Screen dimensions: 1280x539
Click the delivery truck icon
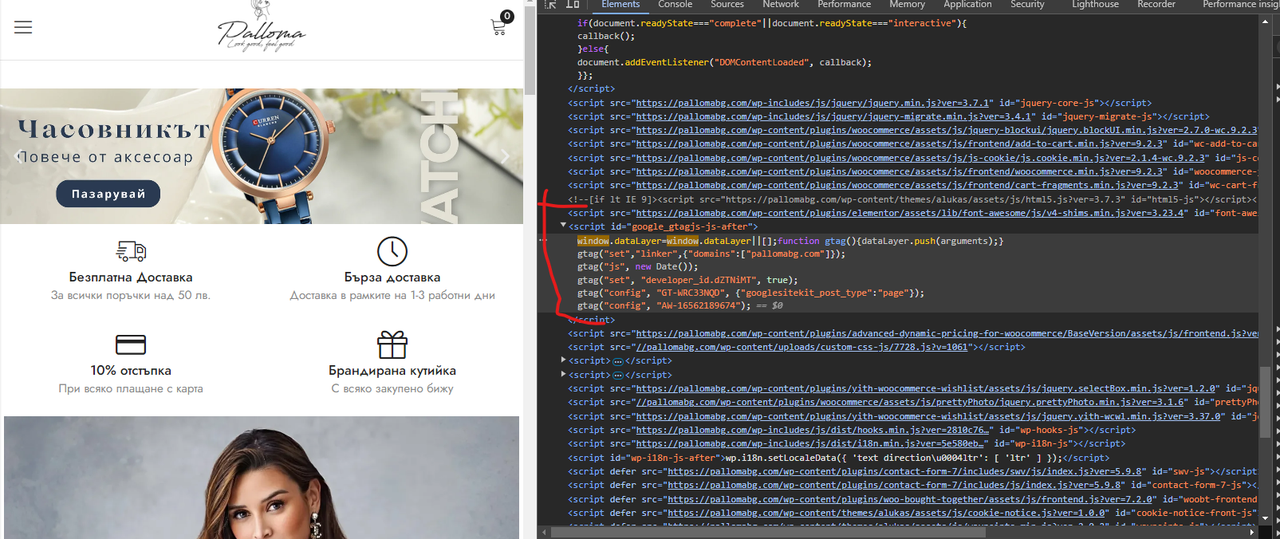tap(131, 251)
